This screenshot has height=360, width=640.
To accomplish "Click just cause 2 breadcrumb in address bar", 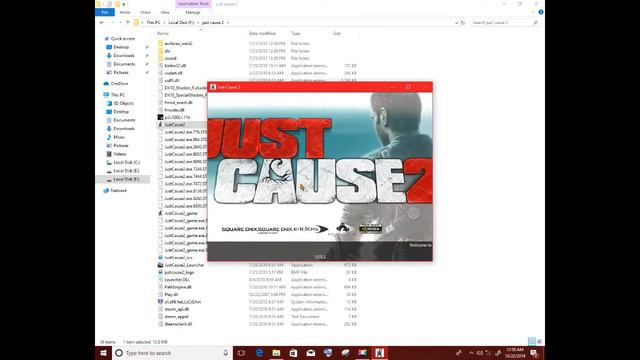I will (213, 22).
